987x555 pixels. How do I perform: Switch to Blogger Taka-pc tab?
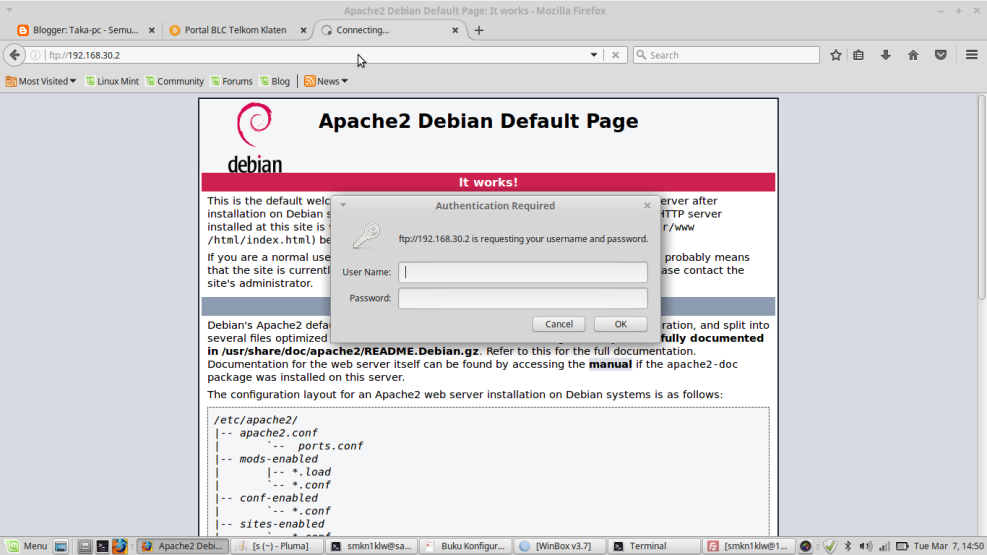click(84, 30)
